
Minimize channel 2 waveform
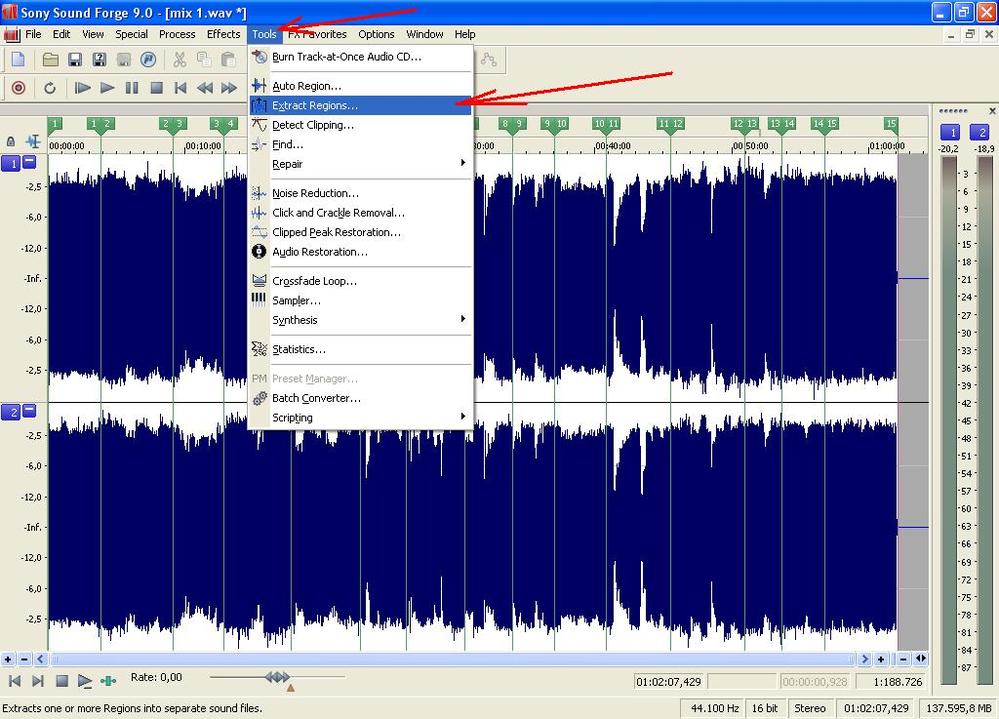(29, 411)
